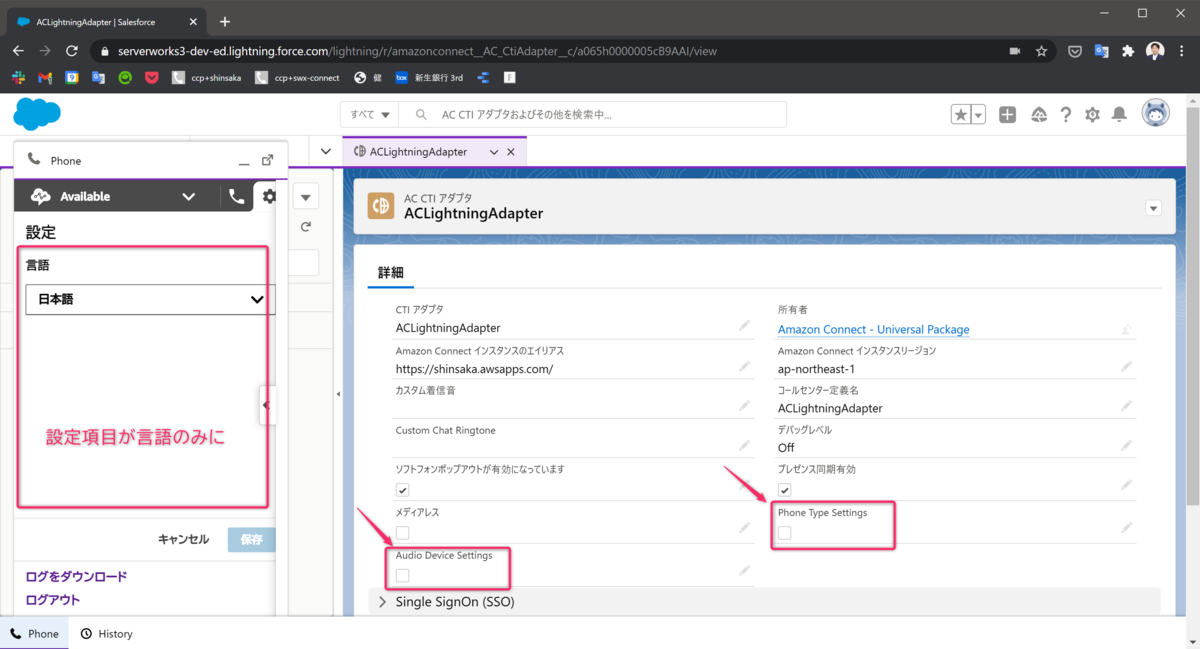The image size is (1200, 649).
Task: Open the Gmail bookmark icon
Action: [45, 77]
